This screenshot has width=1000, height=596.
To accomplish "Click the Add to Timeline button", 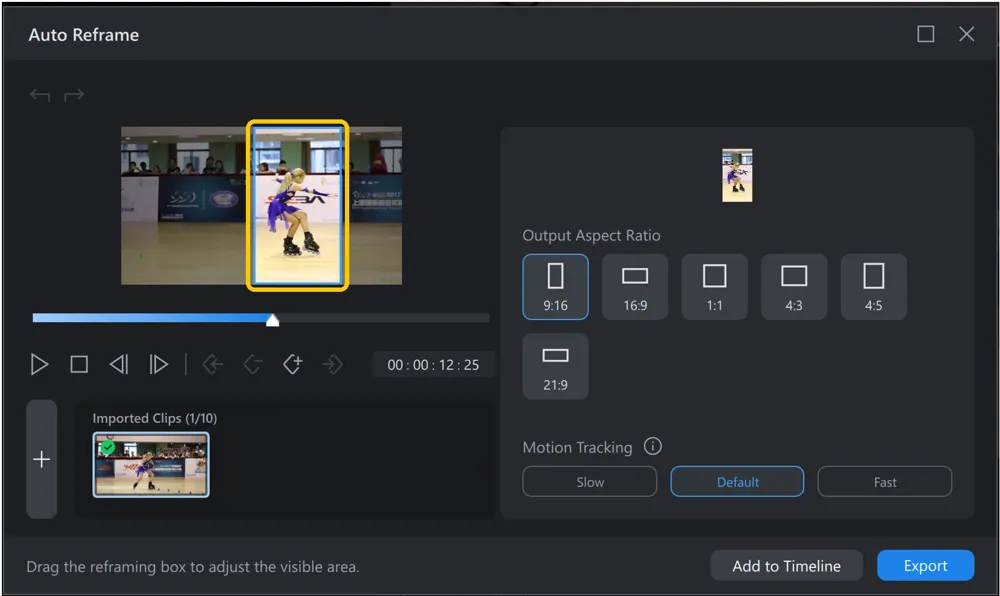I will pos(786,566).
